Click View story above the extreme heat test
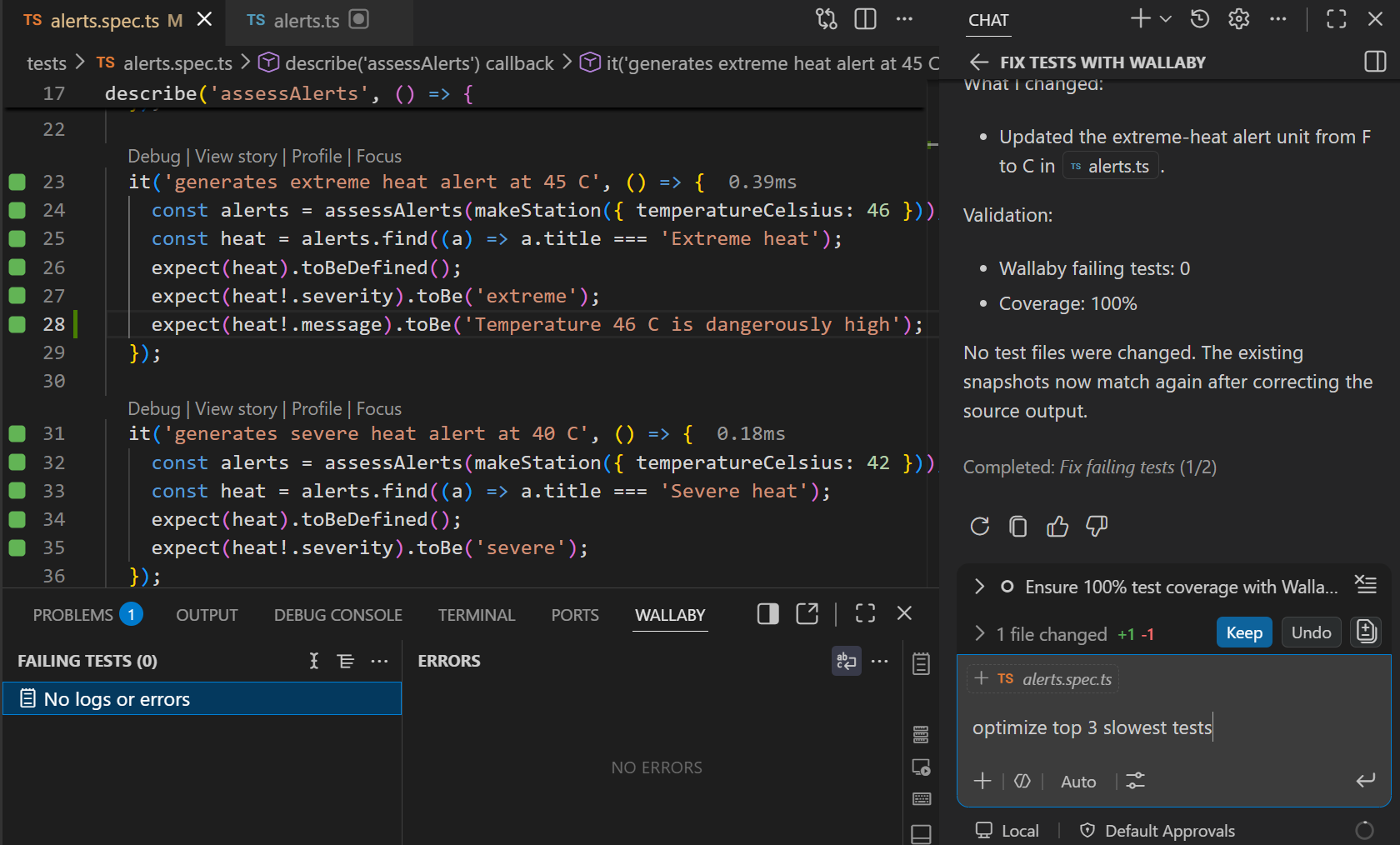The image size is (1400, 845). click(236, 157)
